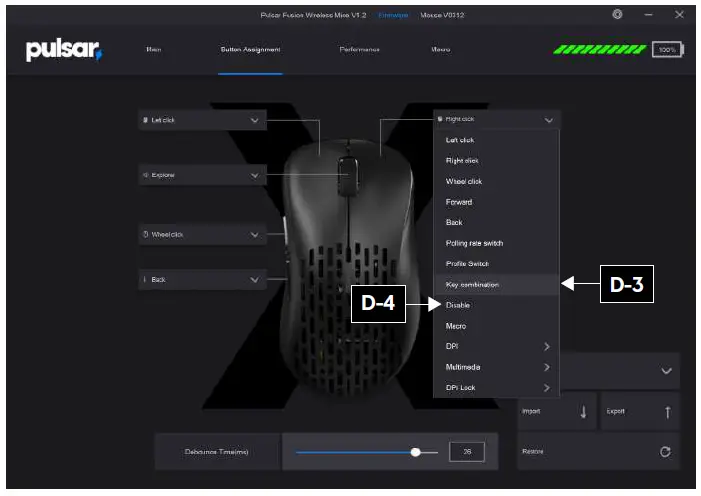
Task: Expand the DPI Lock submenu arrow
Action: [547, 388]
